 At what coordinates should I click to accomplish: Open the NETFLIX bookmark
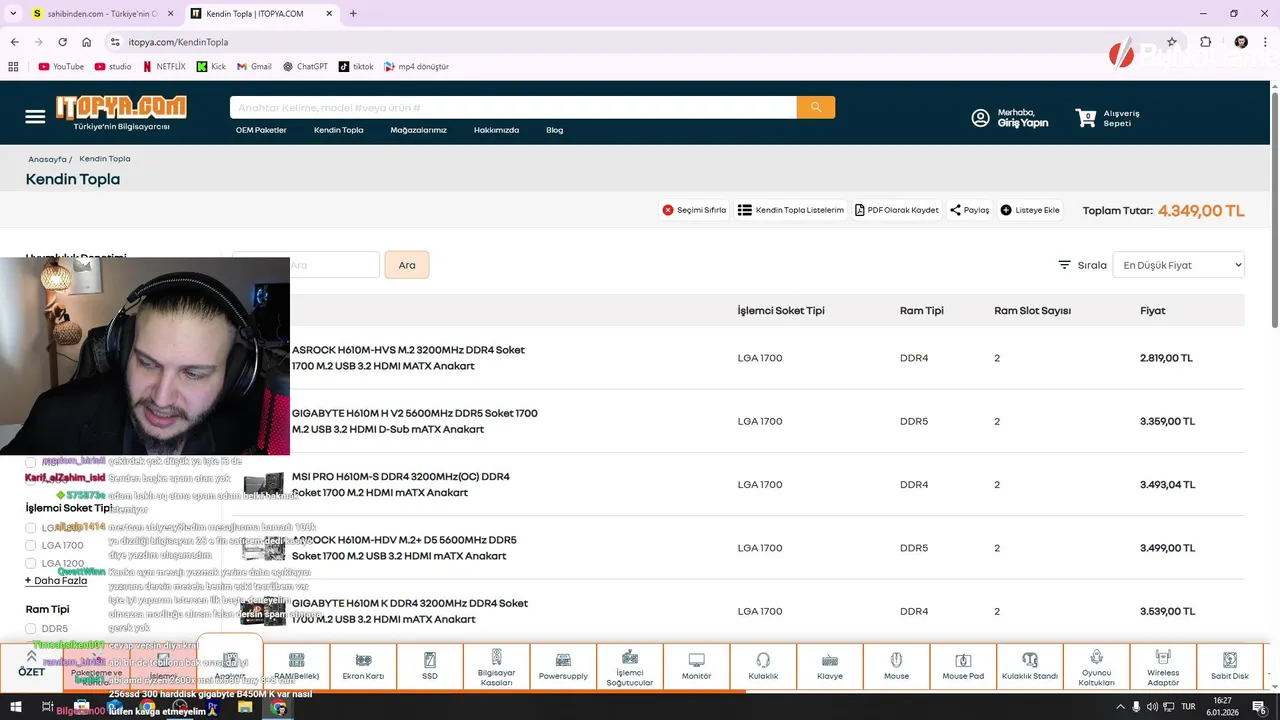pos(164,67)
